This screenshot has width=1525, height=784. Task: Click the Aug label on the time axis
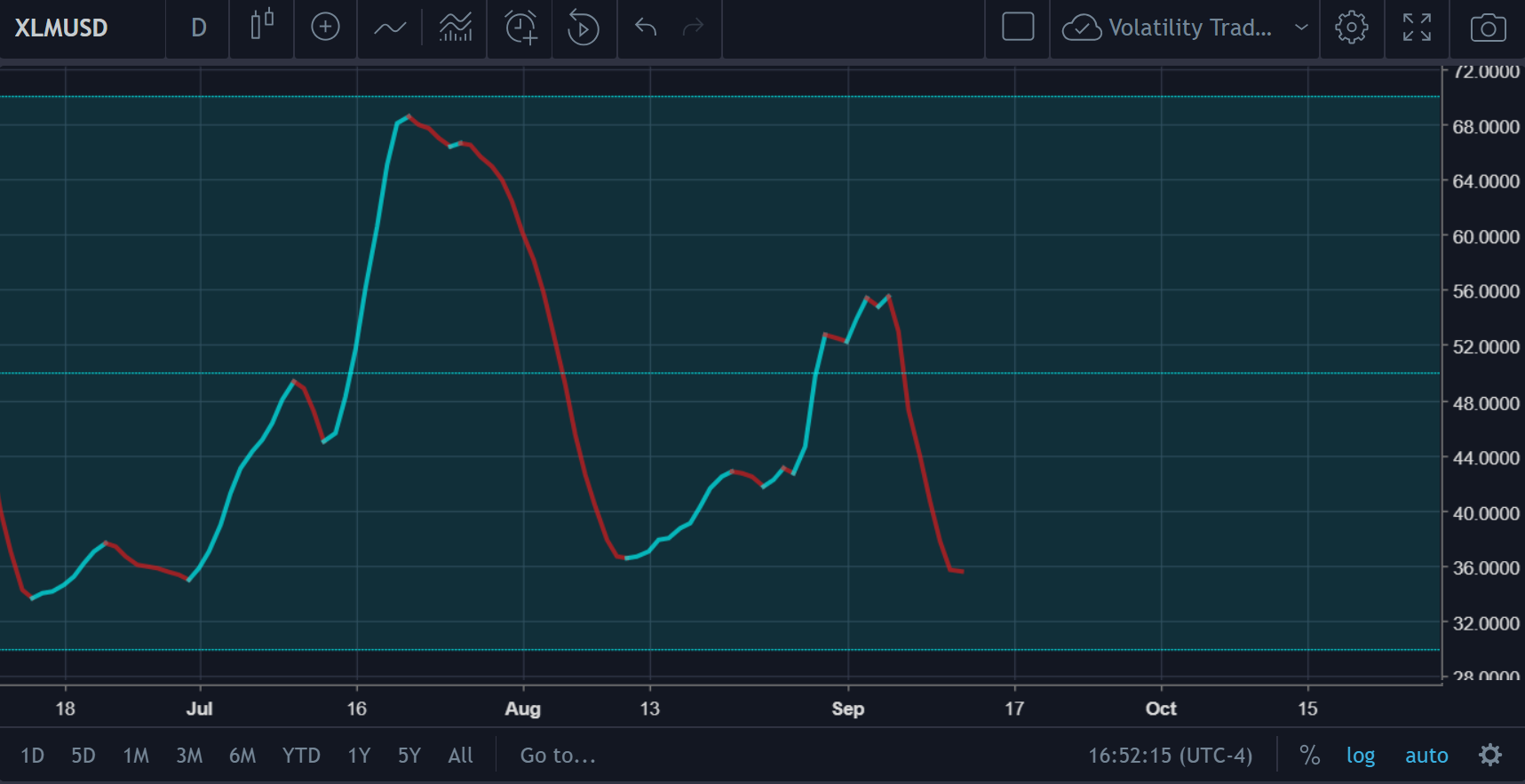tap(522, 709)
